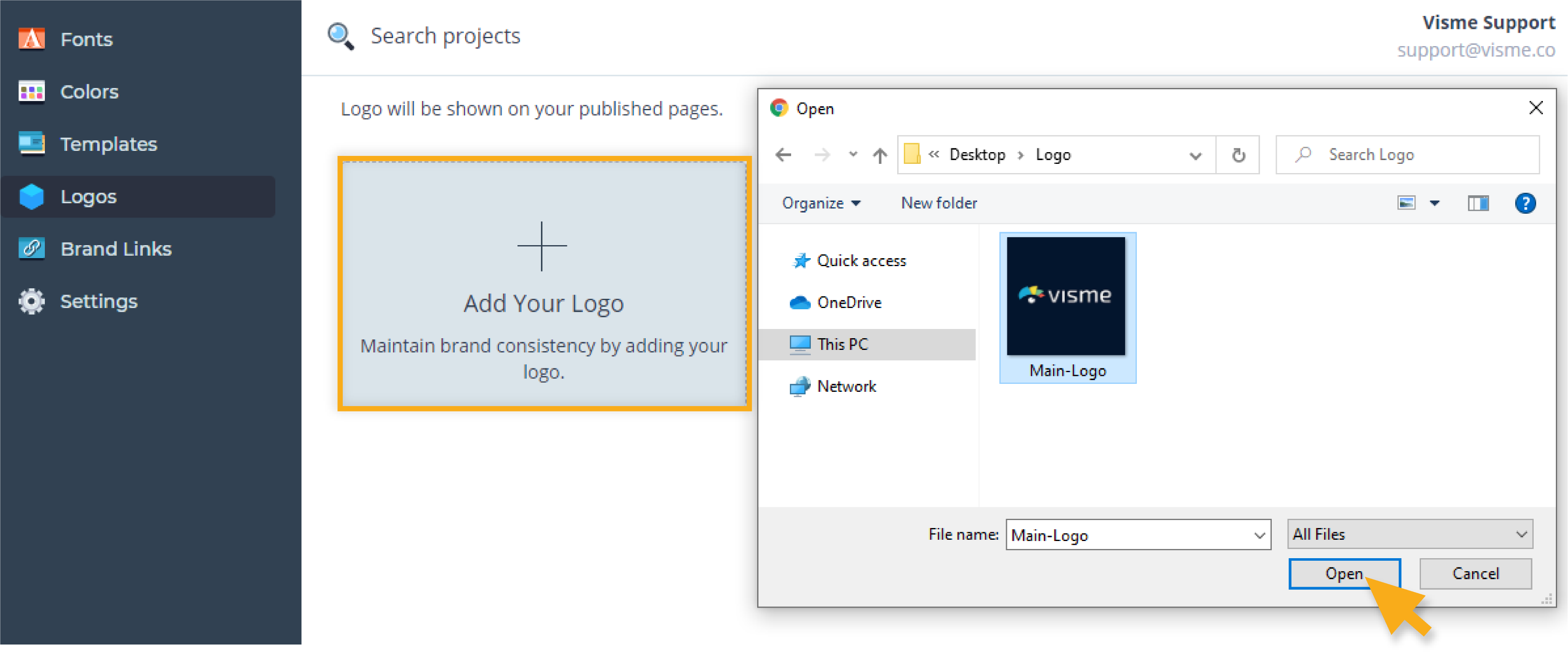Toggle the preview pane button
1568x655 pixels.
click(x=1478, y=203)
